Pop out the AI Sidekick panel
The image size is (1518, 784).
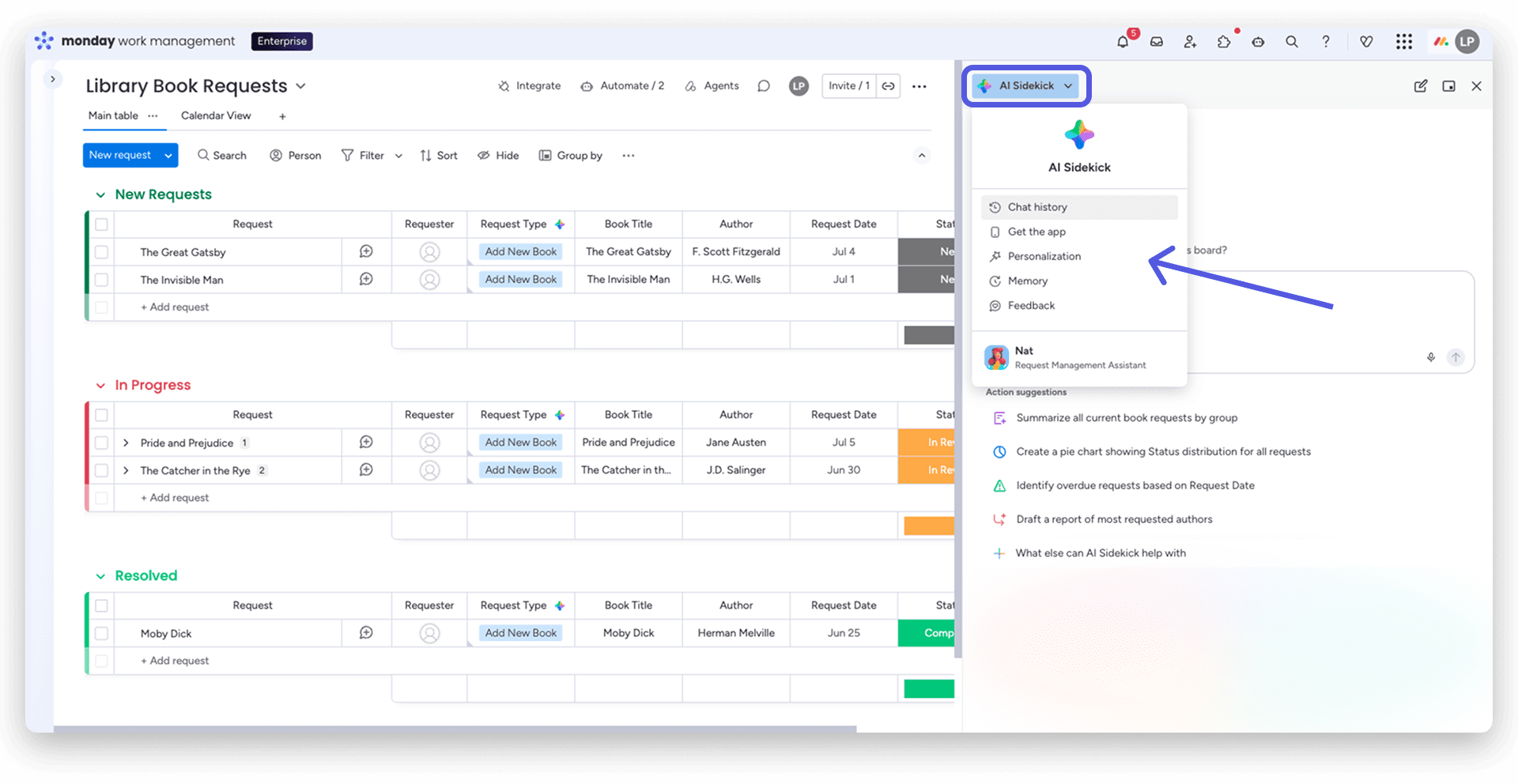(1448, 86)
